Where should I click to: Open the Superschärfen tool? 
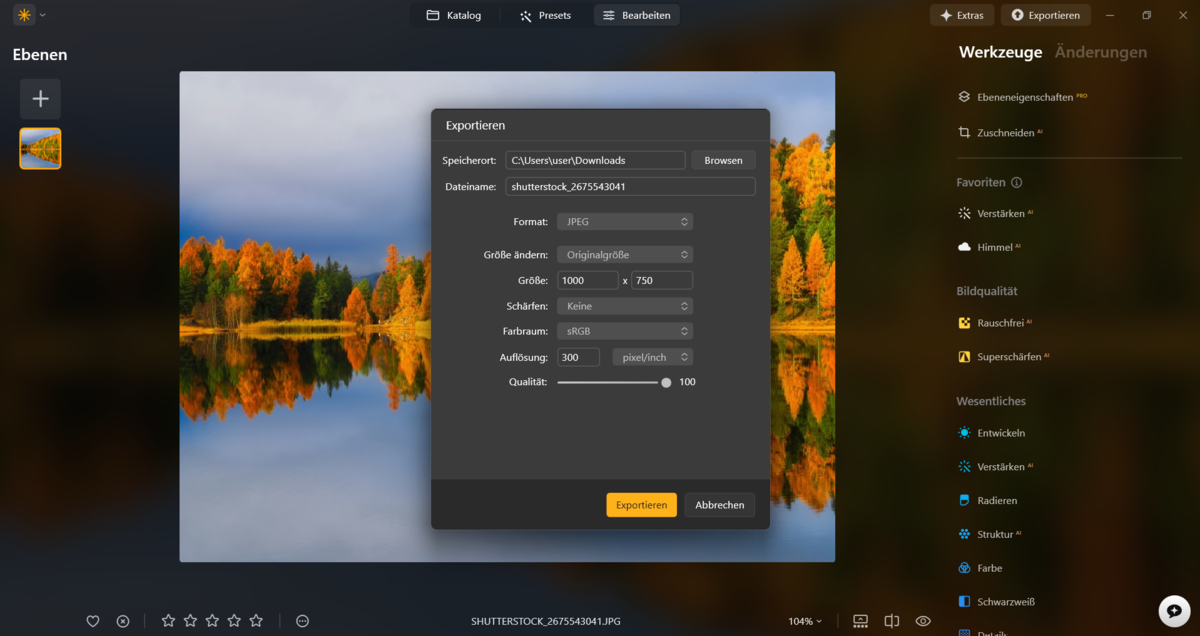point(1003,356)
